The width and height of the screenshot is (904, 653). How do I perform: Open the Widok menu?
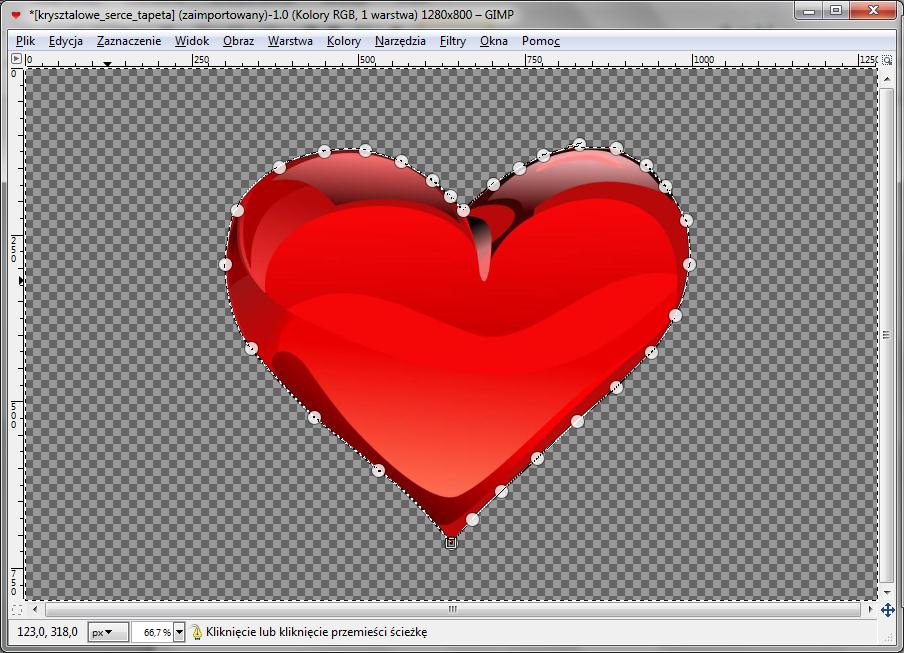tap(192, 41)
